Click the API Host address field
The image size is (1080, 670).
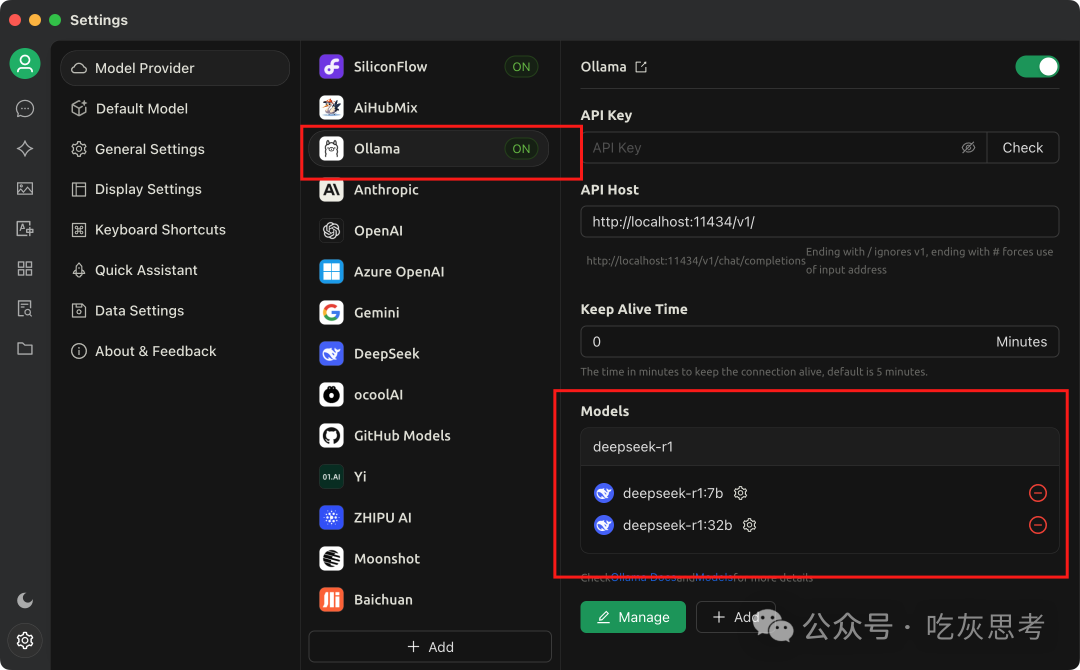click(820, 222)
